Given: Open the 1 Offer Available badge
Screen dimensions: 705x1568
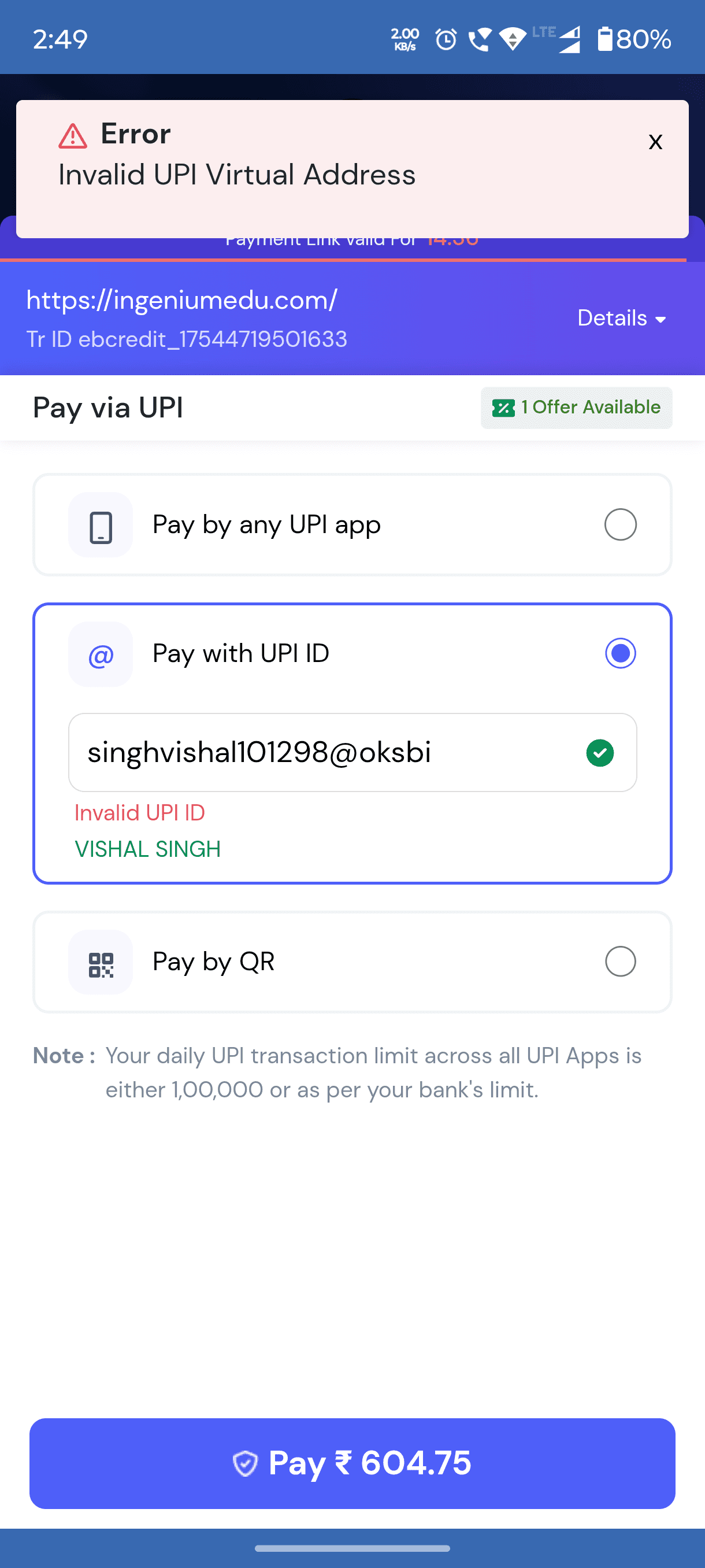Looking at the screenshot, I should [576, 408].
